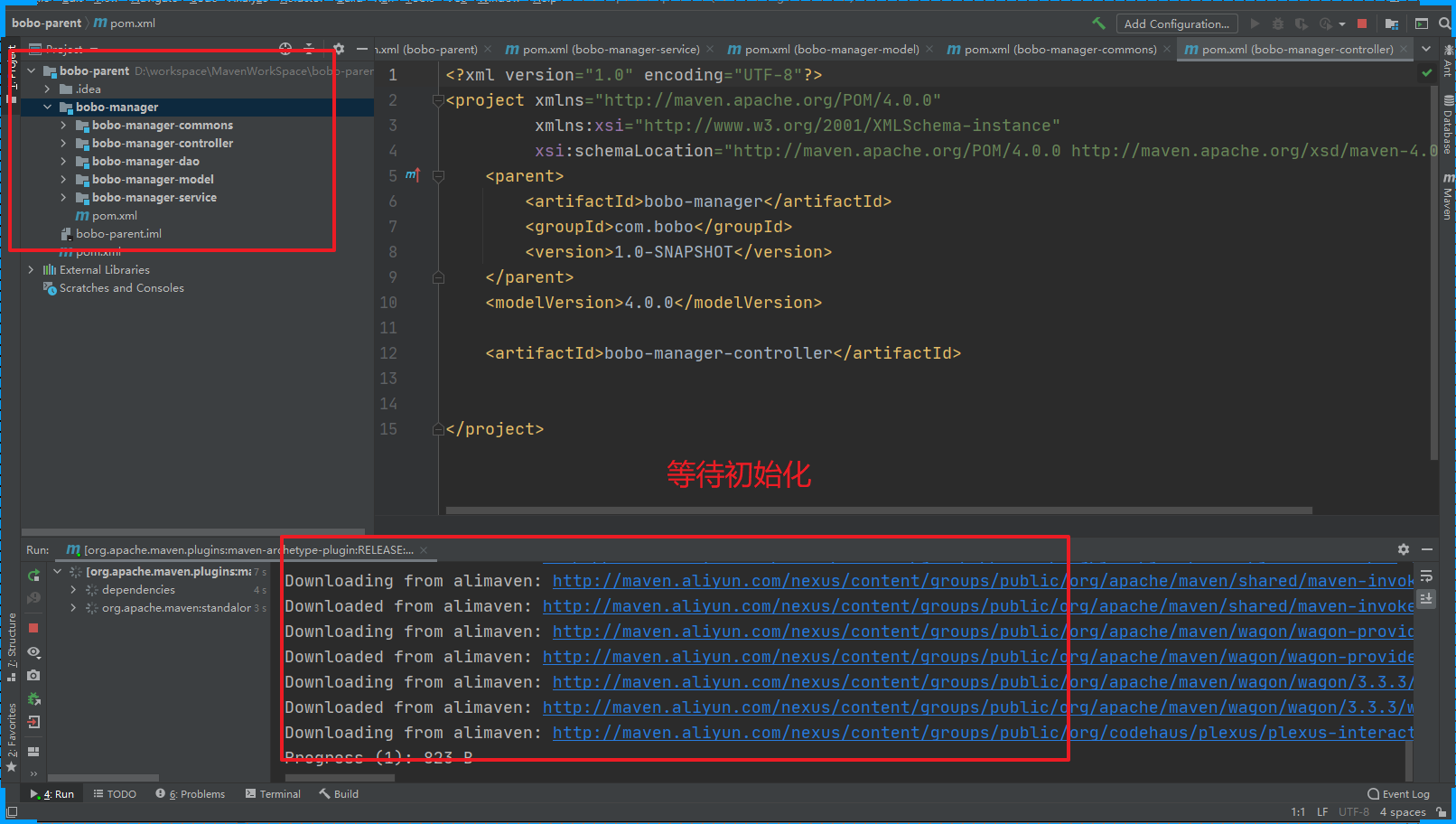
Task: Expand bobo-manager-controller module
Action: (63, 143)
